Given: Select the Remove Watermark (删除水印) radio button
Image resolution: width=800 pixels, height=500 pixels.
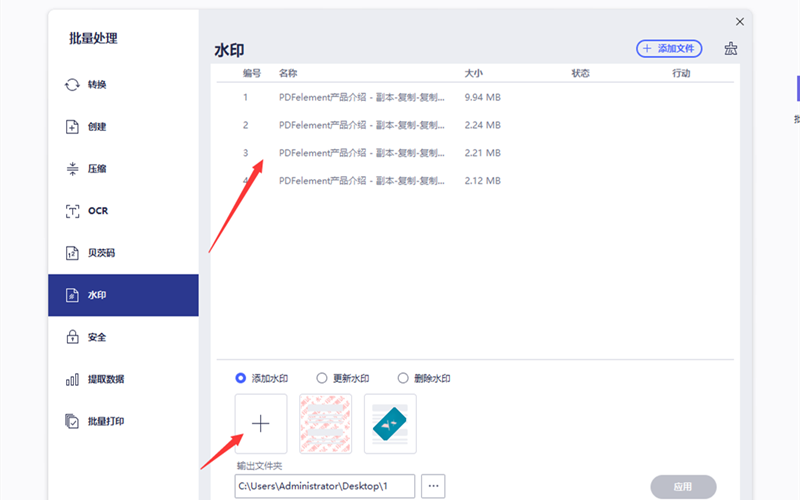Looking at the screenshot, I should pyautogui.click(x=404, y=378).
